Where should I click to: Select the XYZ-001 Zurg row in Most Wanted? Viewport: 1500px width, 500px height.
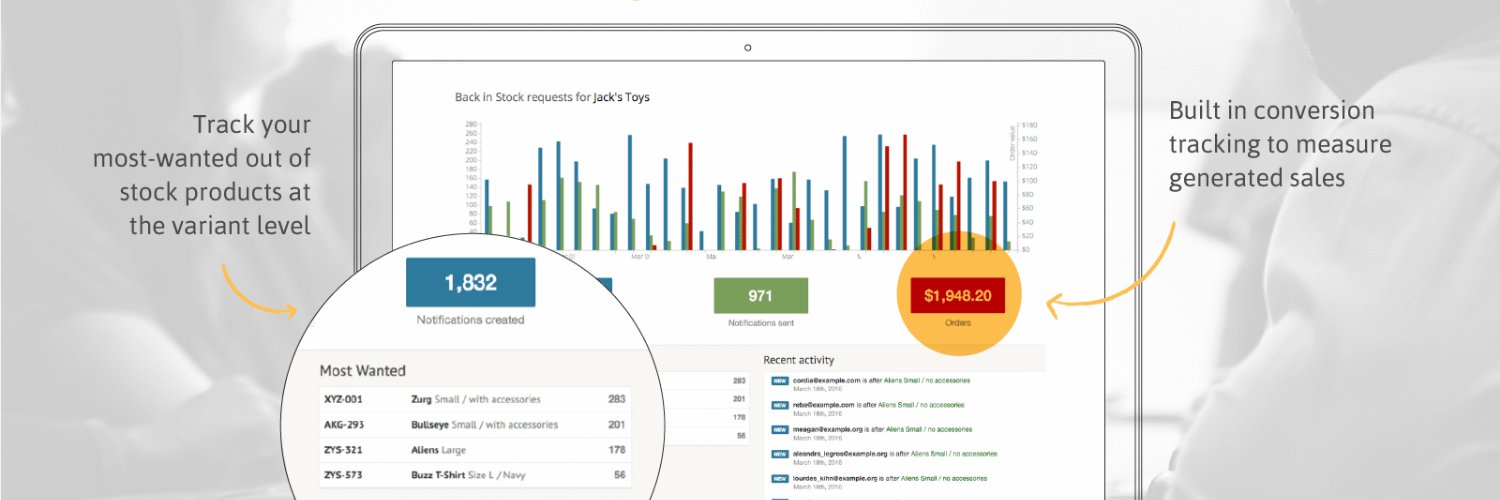475,399
